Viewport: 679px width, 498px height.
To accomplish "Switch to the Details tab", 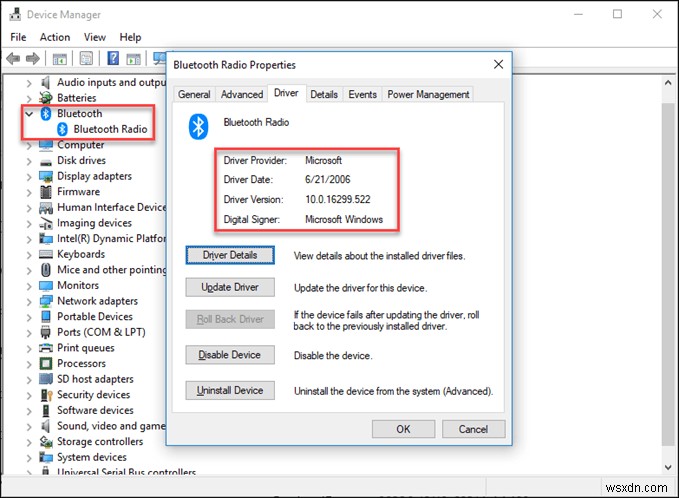I will point(324,94).
